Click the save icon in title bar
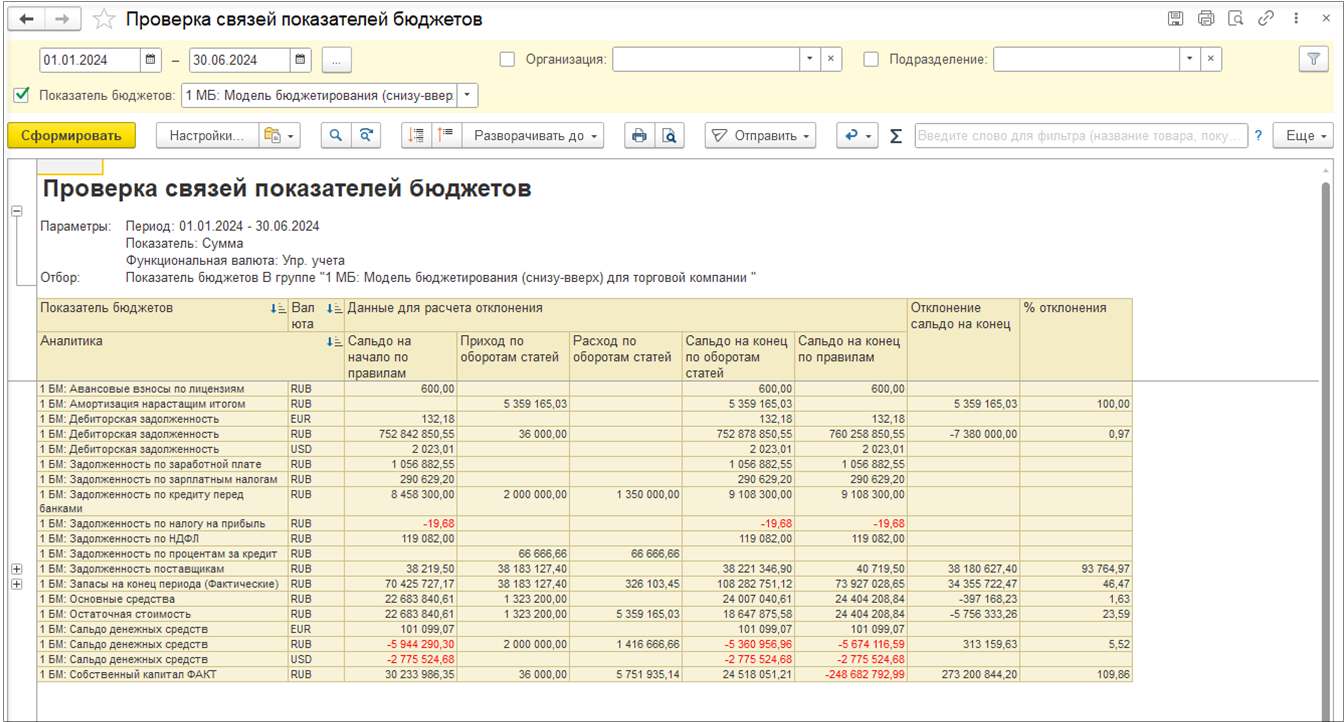The image size is (1344, 722). point(1176,19)
